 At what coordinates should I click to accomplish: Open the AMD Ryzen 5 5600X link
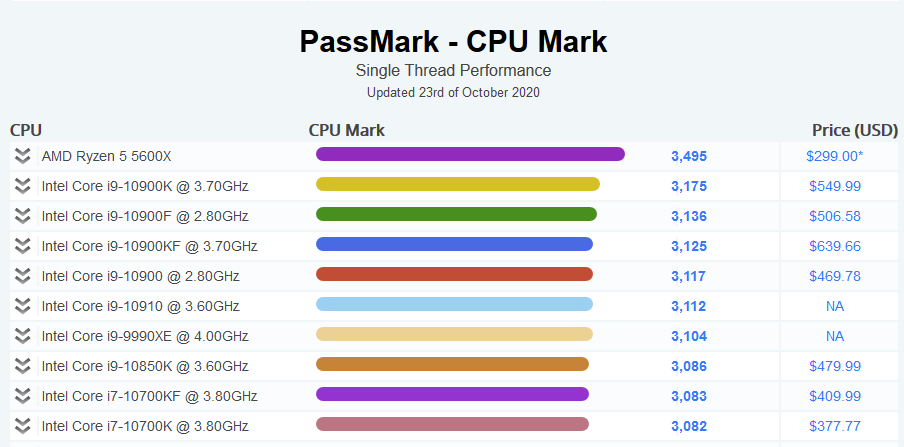(x=106, y=156)
